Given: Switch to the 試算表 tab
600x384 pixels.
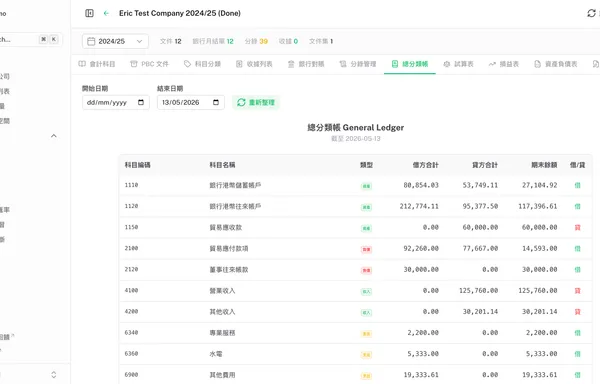Looking at the screenshot, I should coord(458,64).
